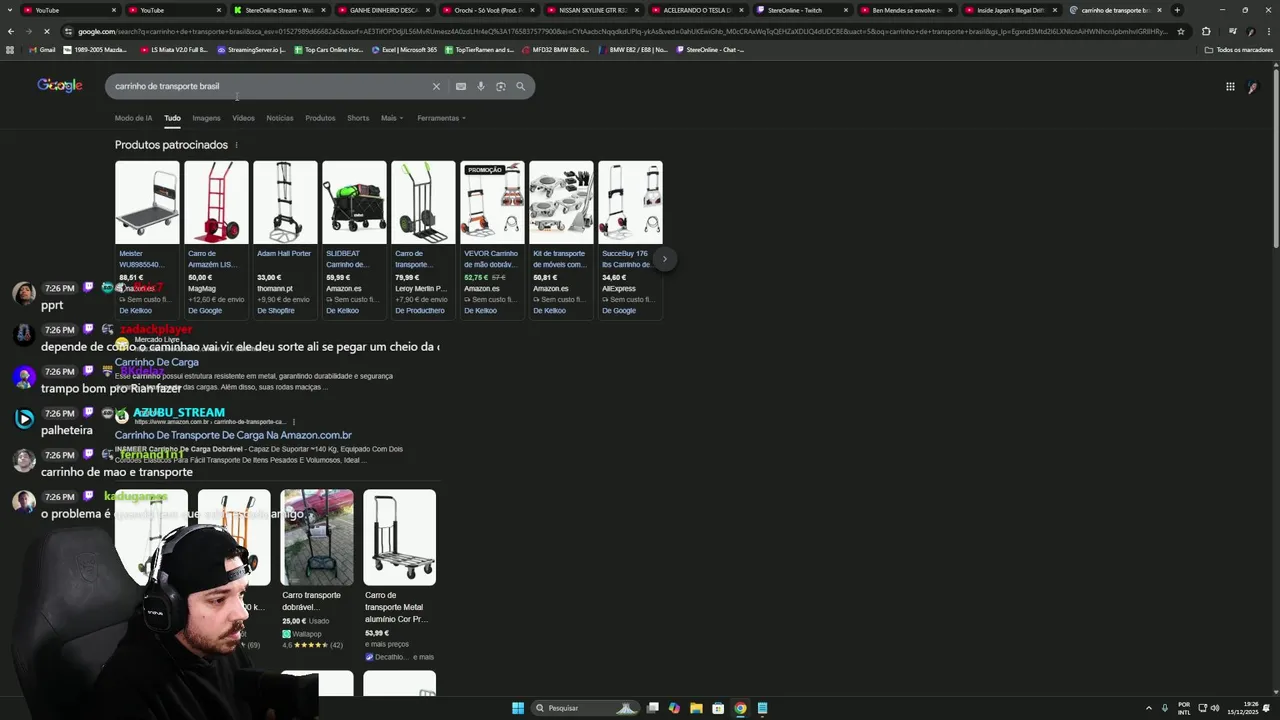Image resolution: width=1280 pixels, height=720 pixels.
Task: Open the apps shortcut in bookmarks bar
Action: point(10,49)
